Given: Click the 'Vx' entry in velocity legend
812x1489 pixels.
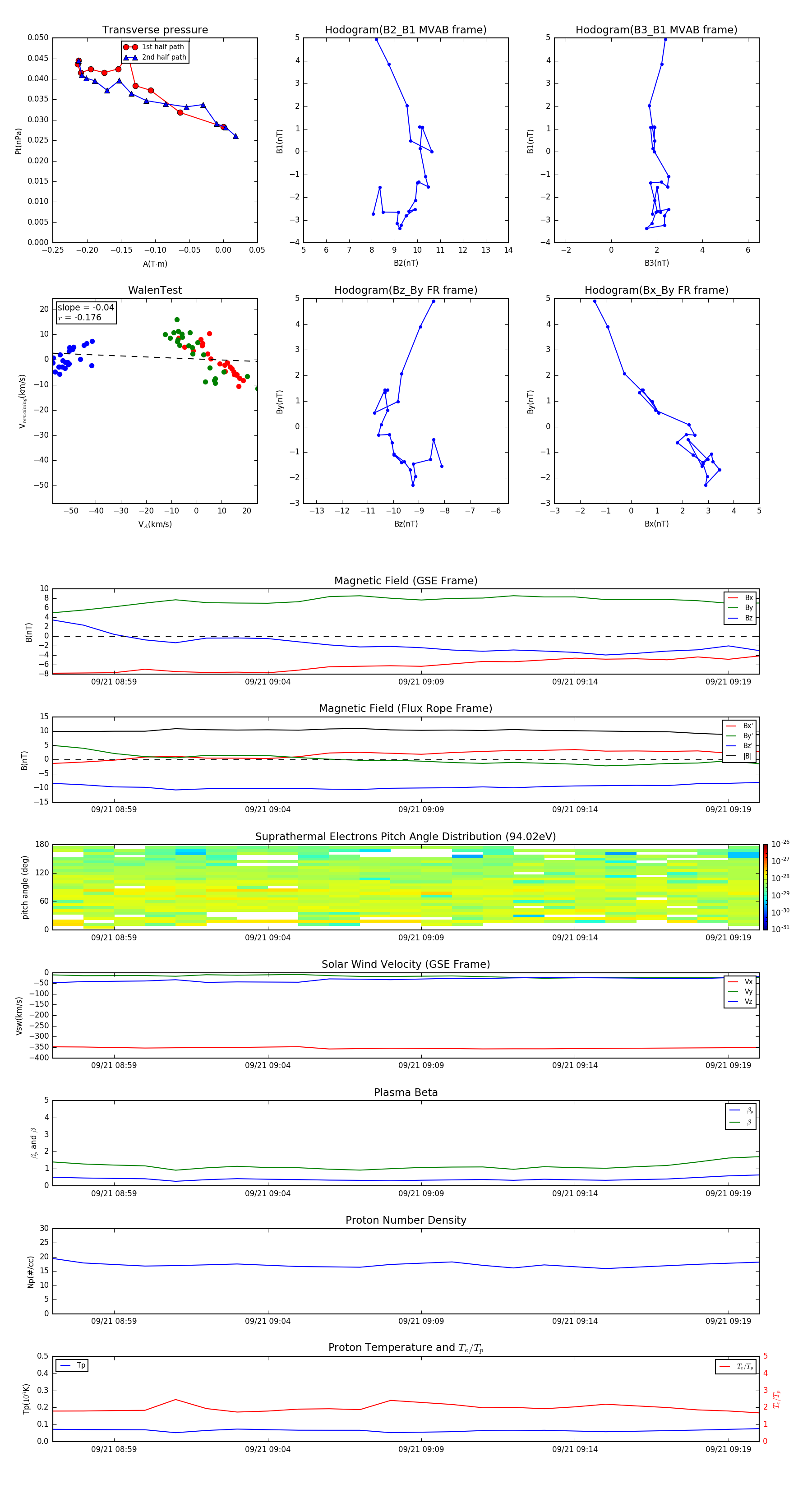Looking at the screenshot, I should 740,981.
